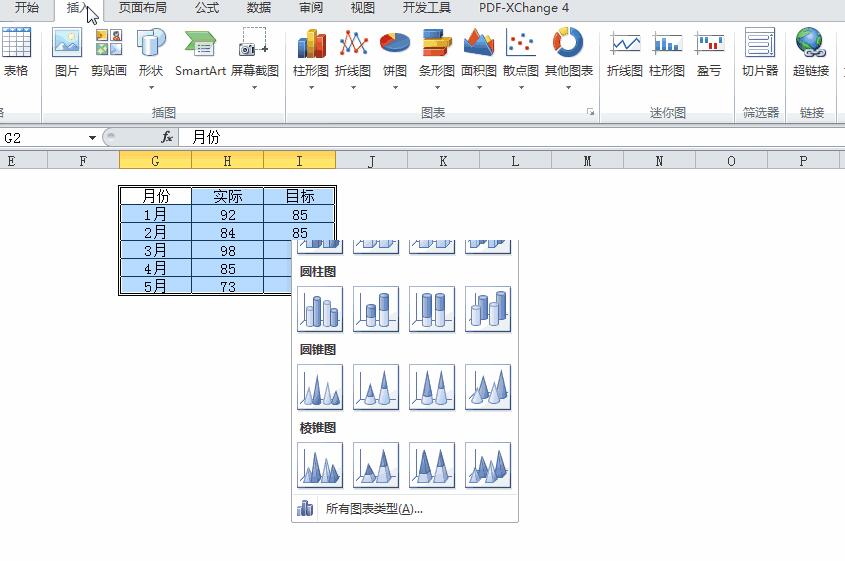The height and width of the screenshot is (561, 845).
Task: Click the formula bar containing 月份
Action: pos(500,137)
